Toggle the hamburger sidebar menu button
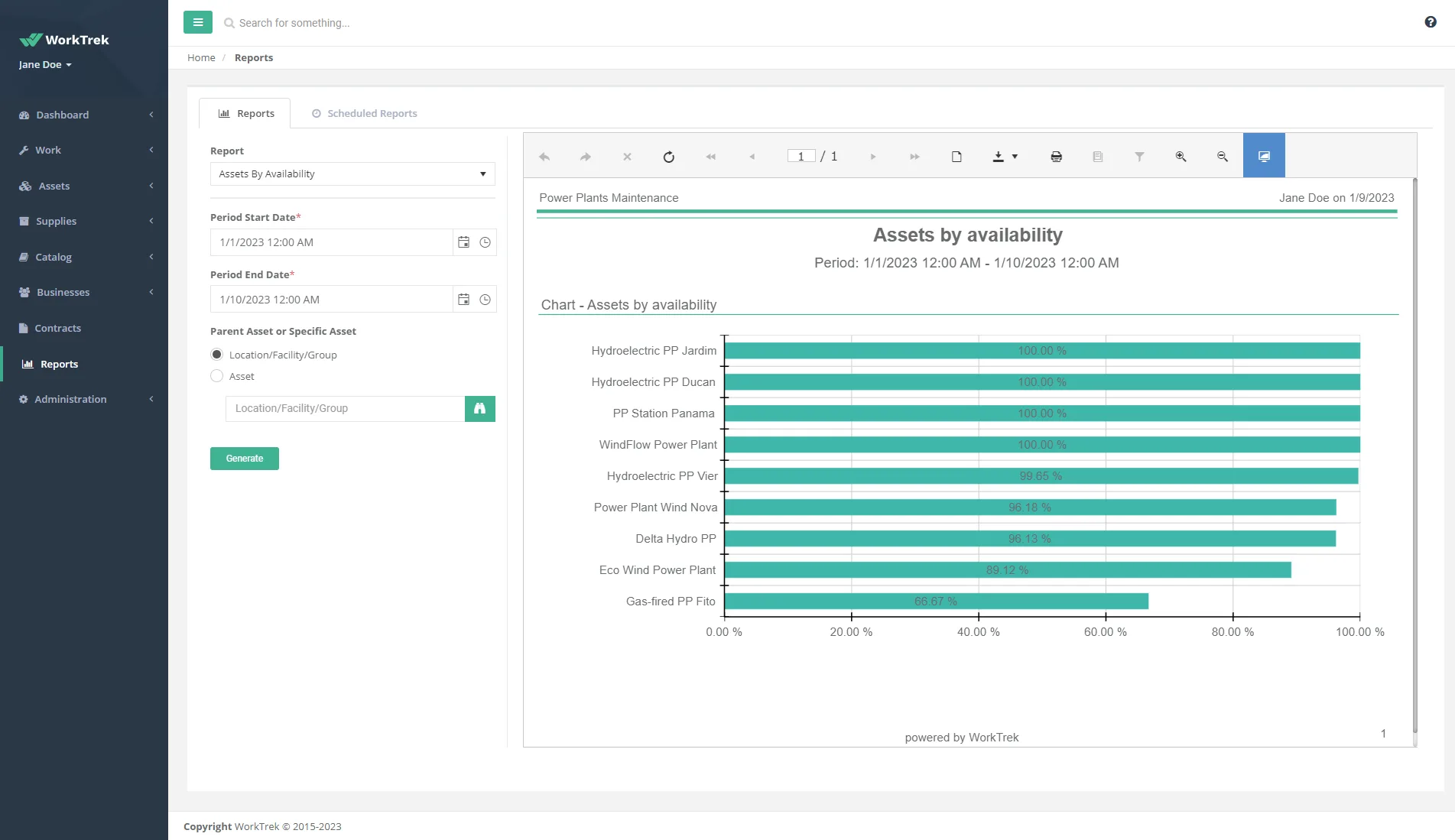1455x840 pixels. point(198,22)
